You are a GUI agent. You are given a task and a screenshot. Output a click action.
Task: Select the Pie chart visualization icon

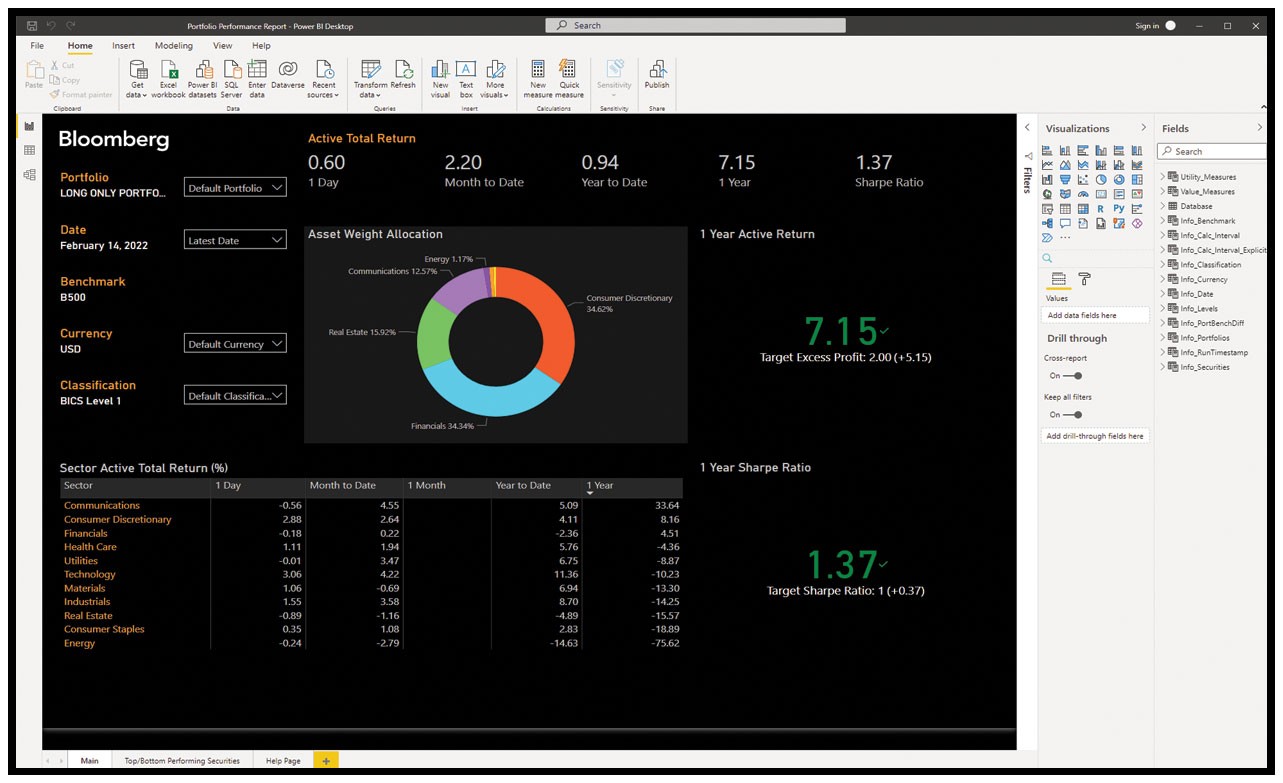[1102, 179]
